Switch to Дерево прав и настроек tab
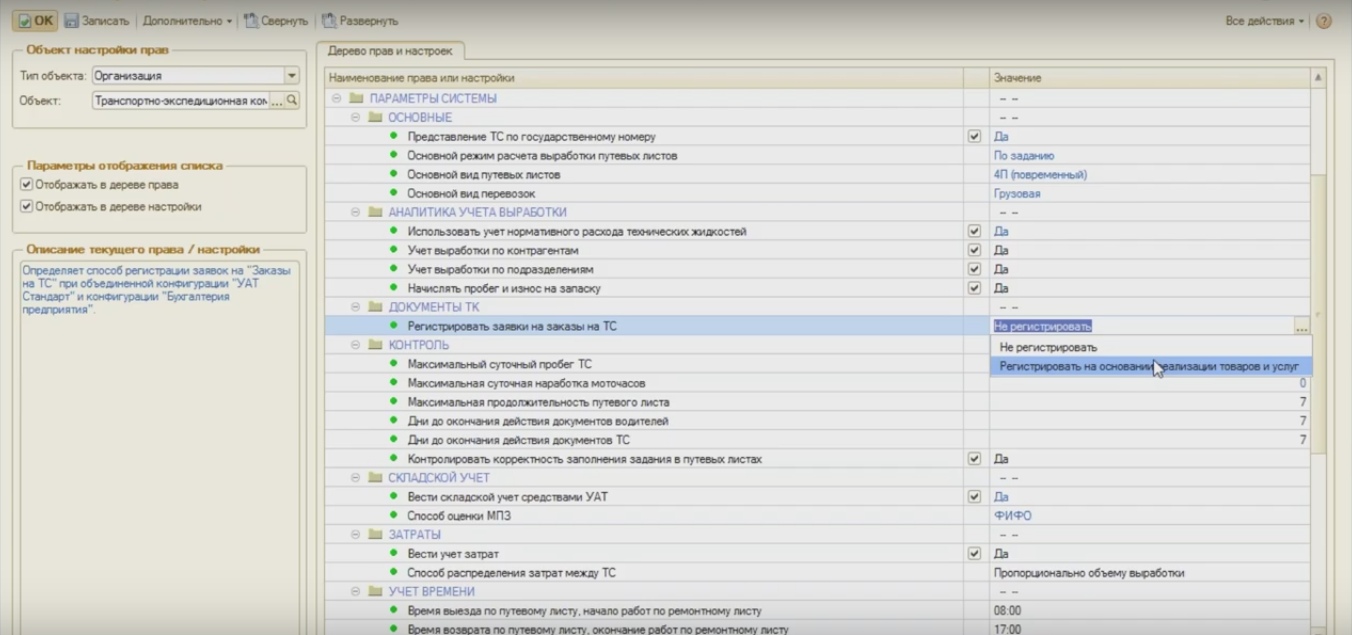1352x635 pixels. coord(389,50)
